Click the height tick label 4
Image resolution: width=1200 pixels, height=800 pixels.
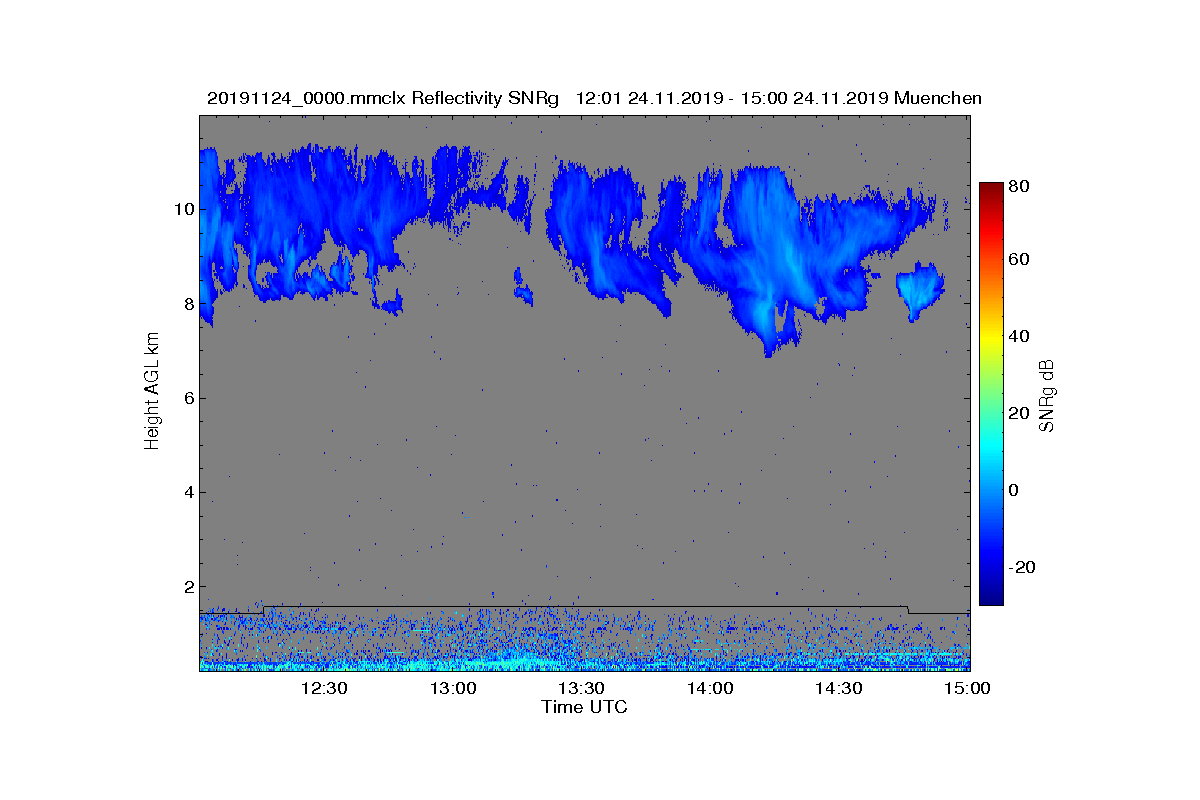tap(187, 492)
